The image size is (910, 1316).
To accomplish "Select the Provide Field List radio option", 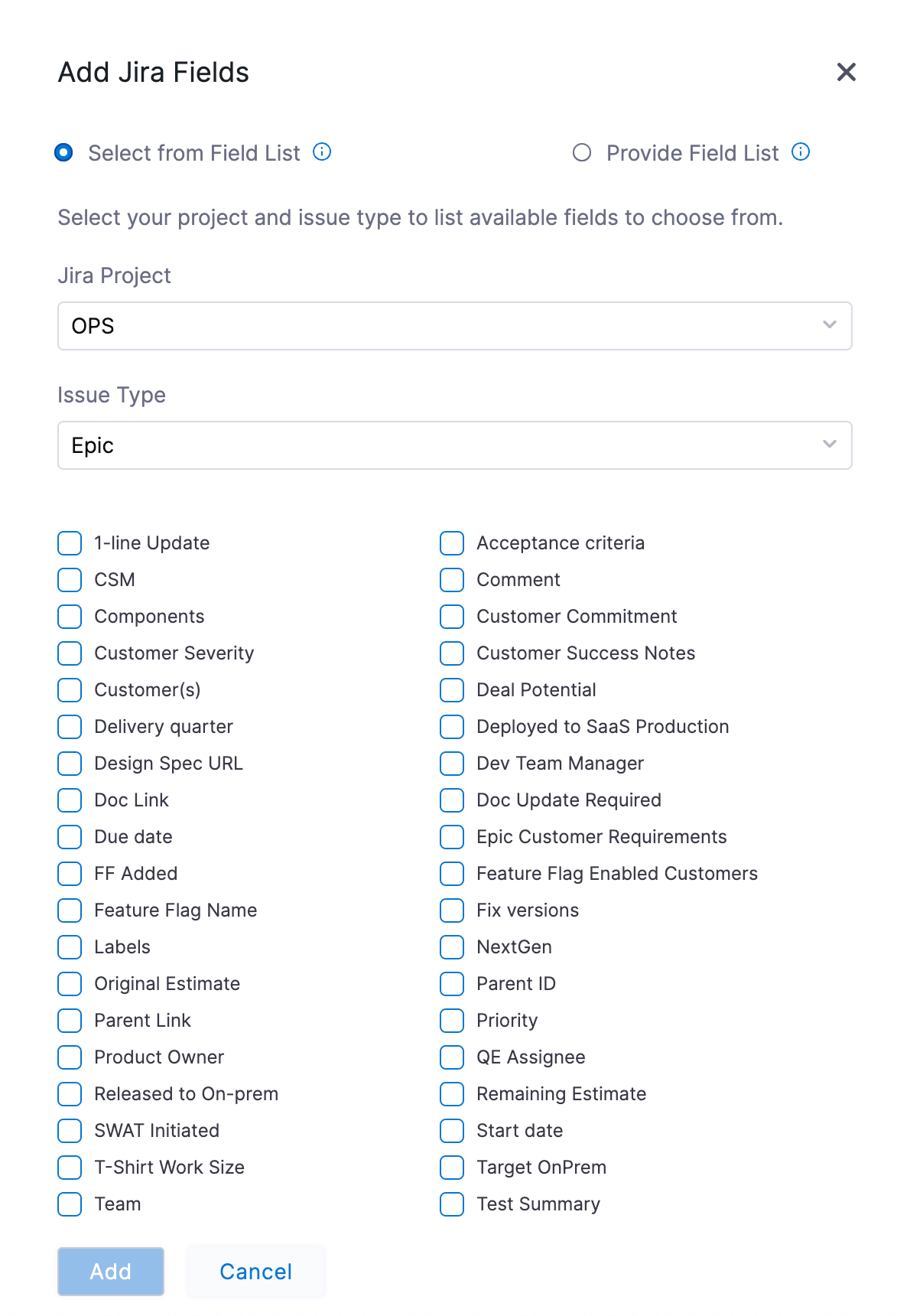I will tap(582, 153).
